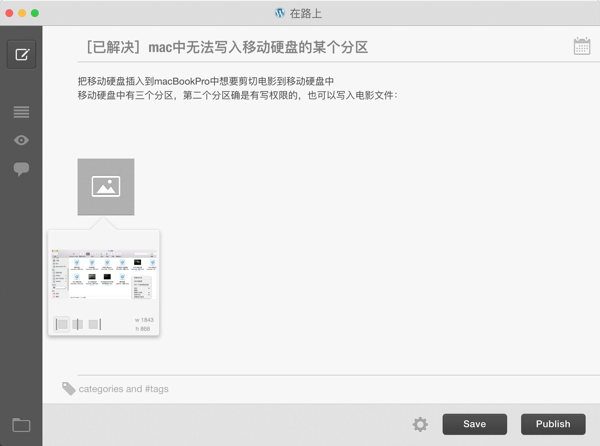
Task: Show the posts list icon in sidebar
Action: tap(21, 112)
